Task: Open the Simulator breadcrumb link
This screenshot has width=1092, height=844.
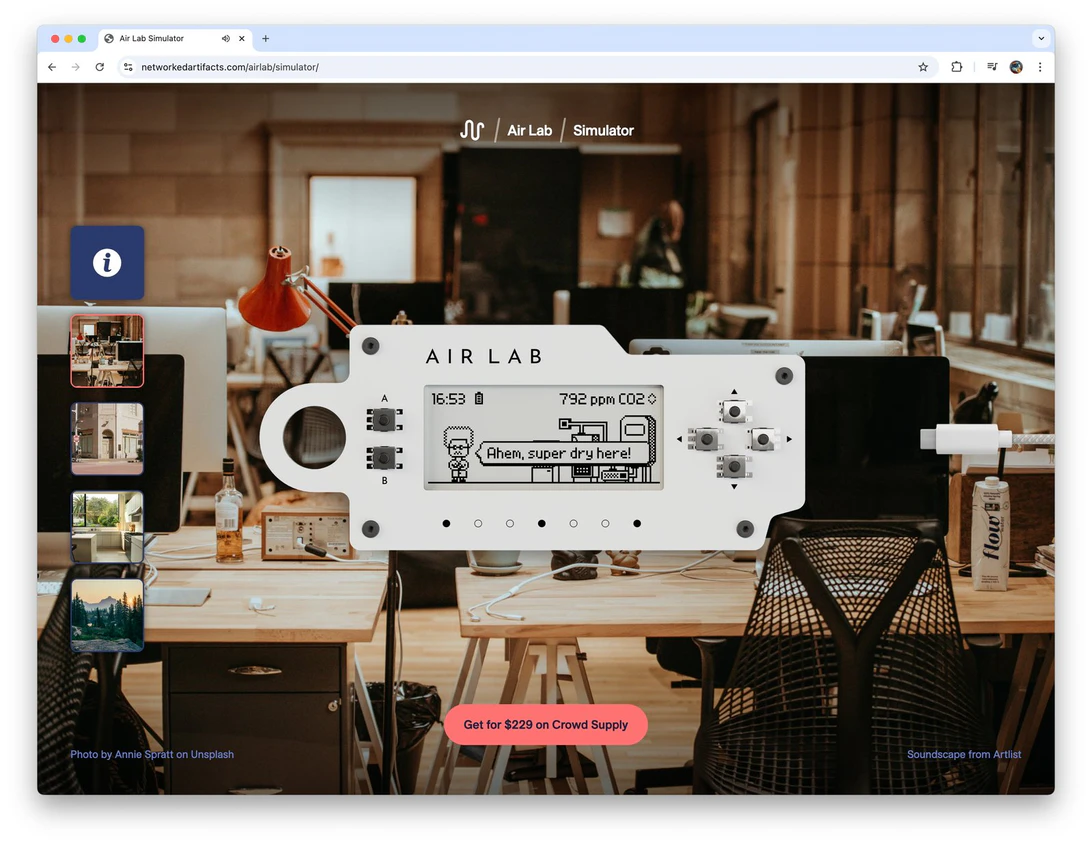Action: (x=603, y=130)
